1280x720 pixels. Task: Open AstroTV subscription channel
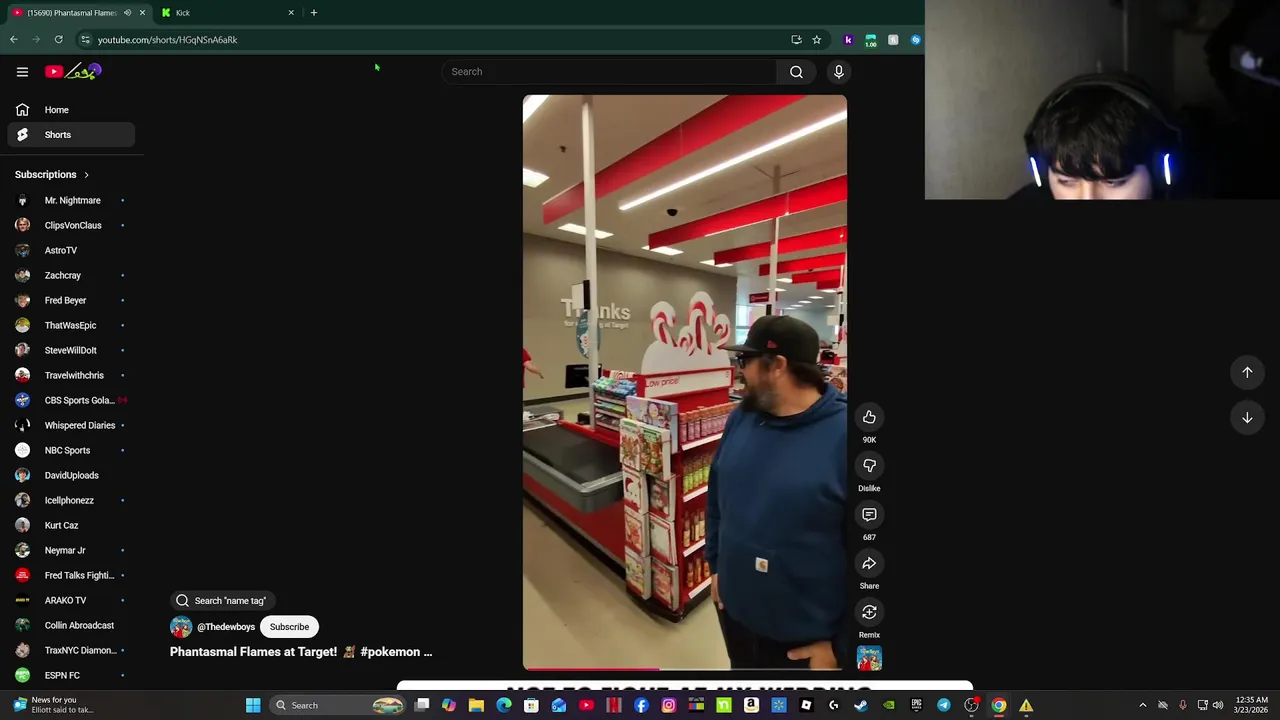click(71, 250)
